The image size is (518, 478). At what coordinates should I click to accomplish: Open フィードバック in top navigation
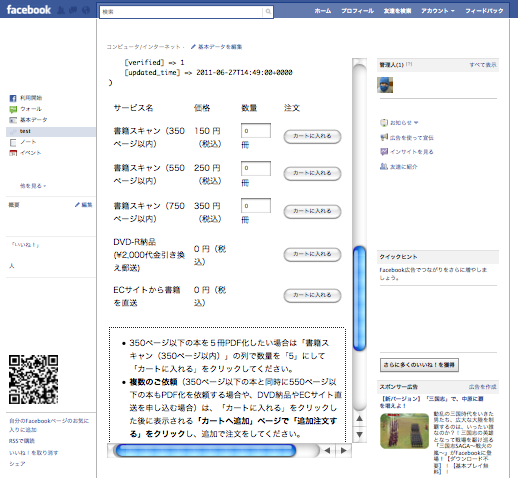[484, 11]
